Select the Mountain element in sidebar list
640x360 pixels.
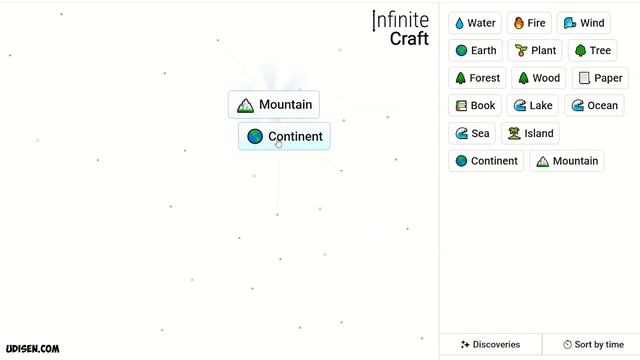567,161
